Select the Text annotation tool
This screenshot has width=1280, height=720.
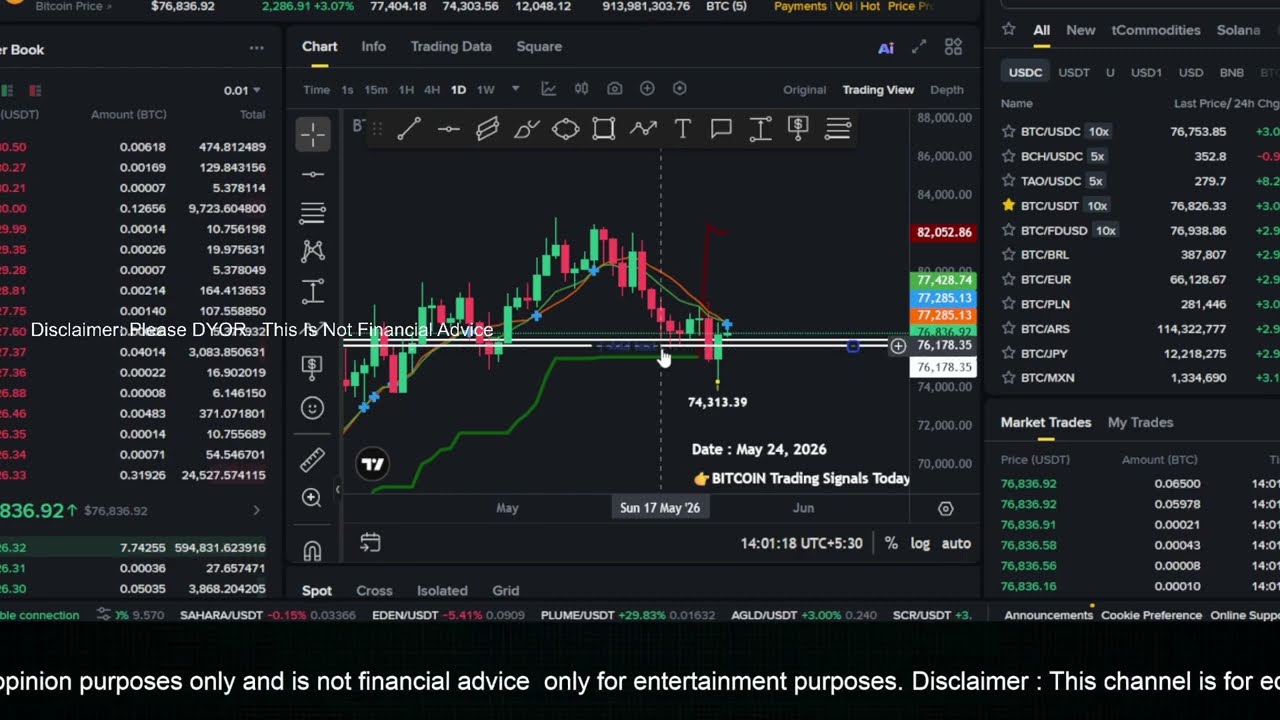[682, 129]
